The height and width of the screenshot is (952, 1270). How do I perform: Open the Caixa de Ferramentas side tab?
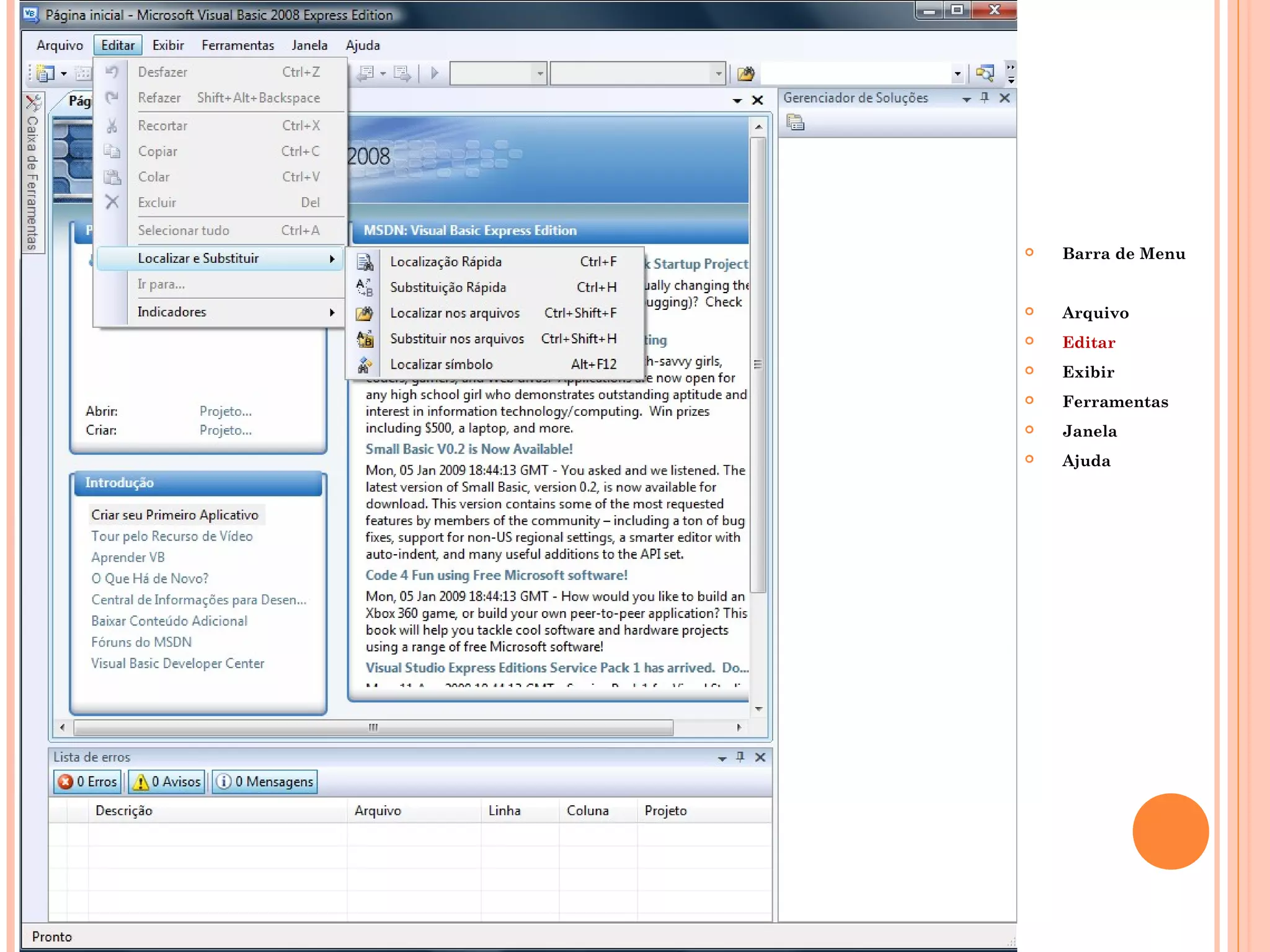[32, 174]
